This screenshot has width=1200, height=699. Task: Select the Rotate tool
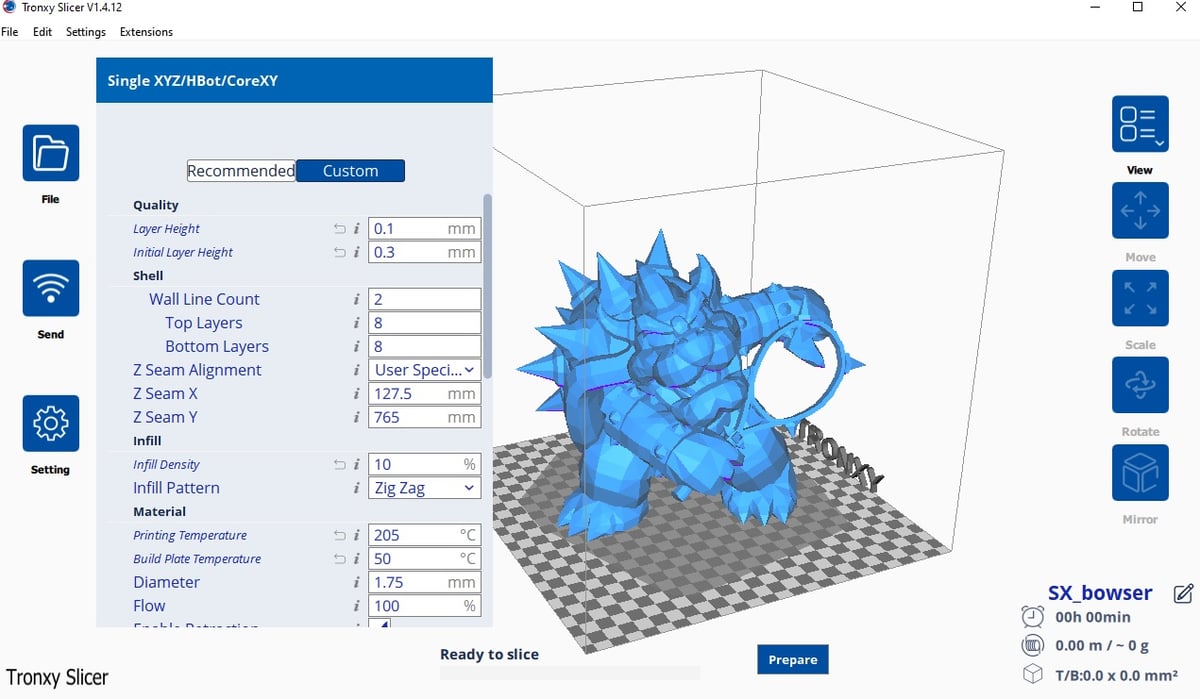coord(1140,385)
